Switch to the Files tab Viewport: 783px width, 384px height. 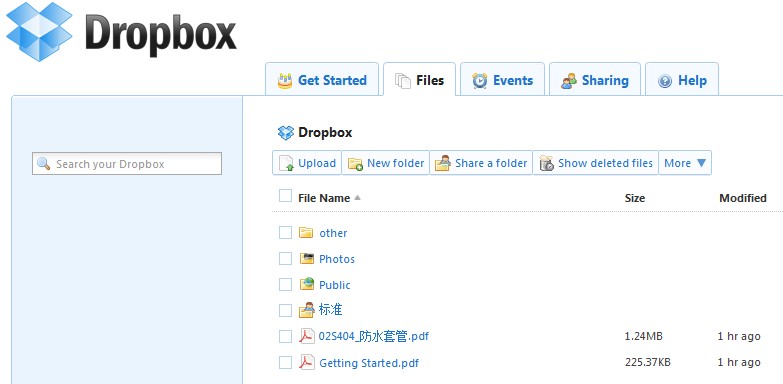tap(419, 80)
